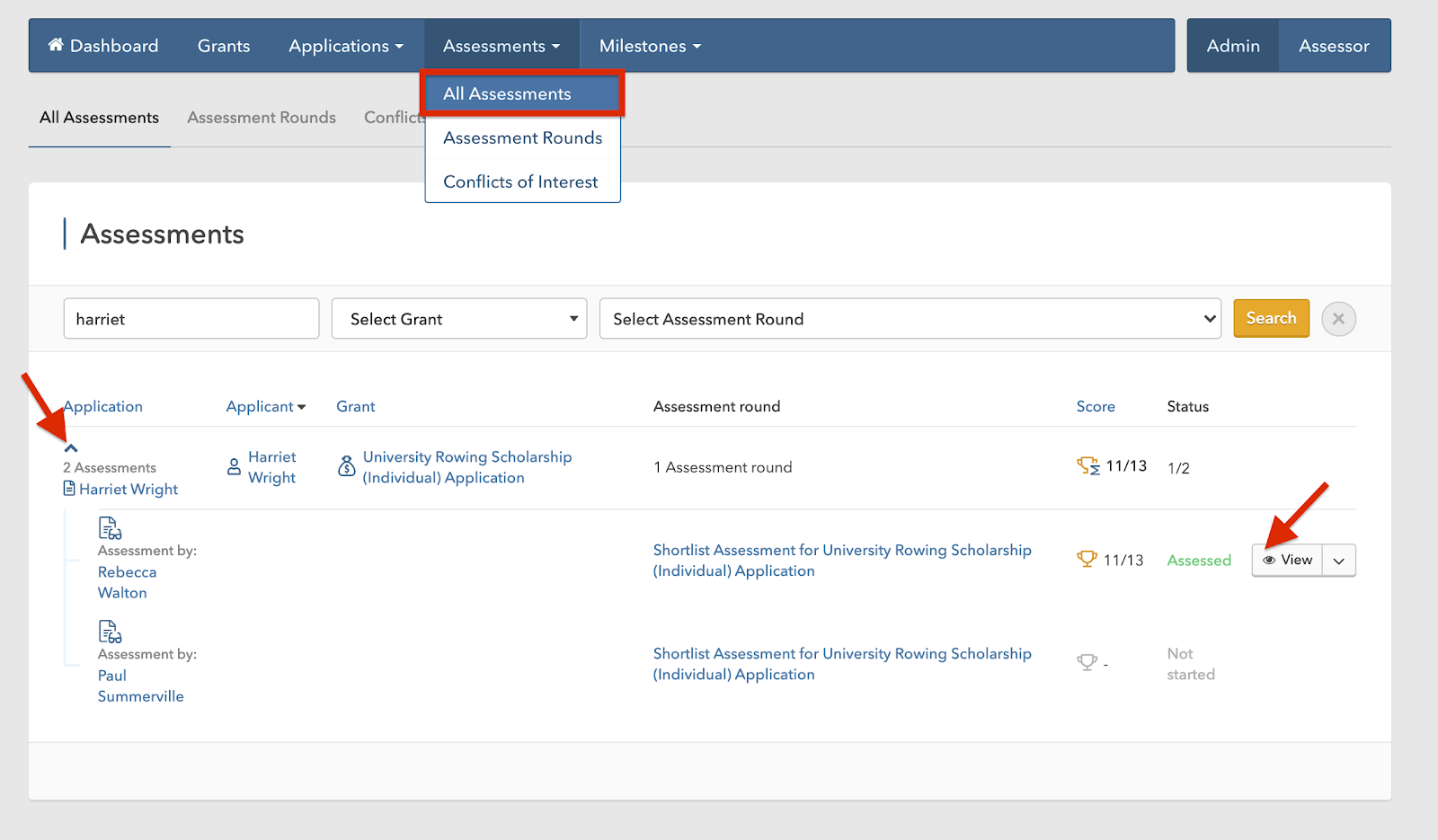The width and height of the screenshot is (1438, 840).
Task: Click the grant money bag icon
Action: tap(346, 466)
